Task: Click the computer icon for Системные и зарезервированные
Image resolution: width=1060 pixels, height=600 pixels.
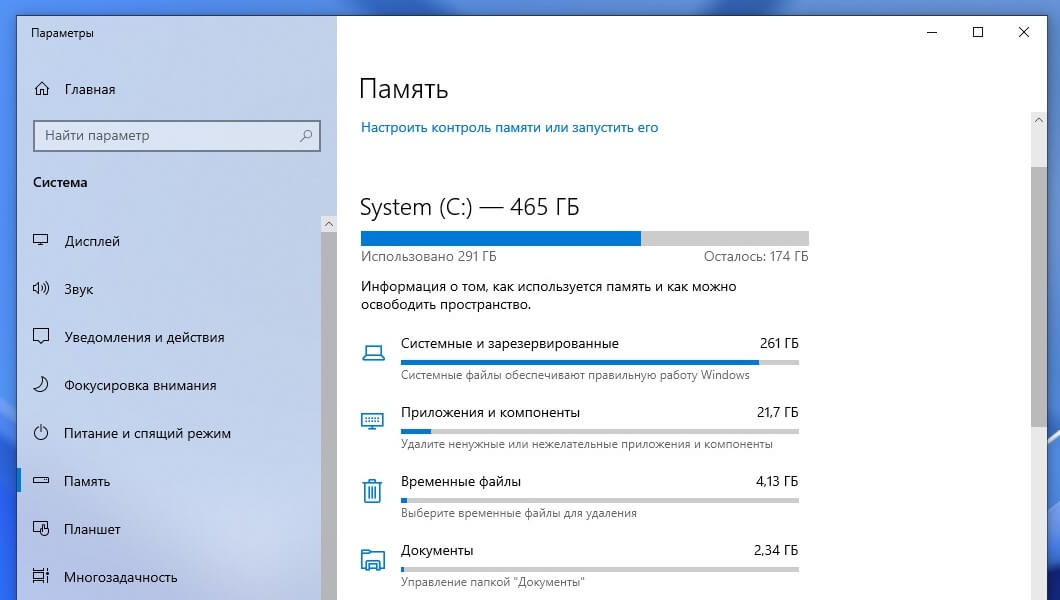Action: 372,352
